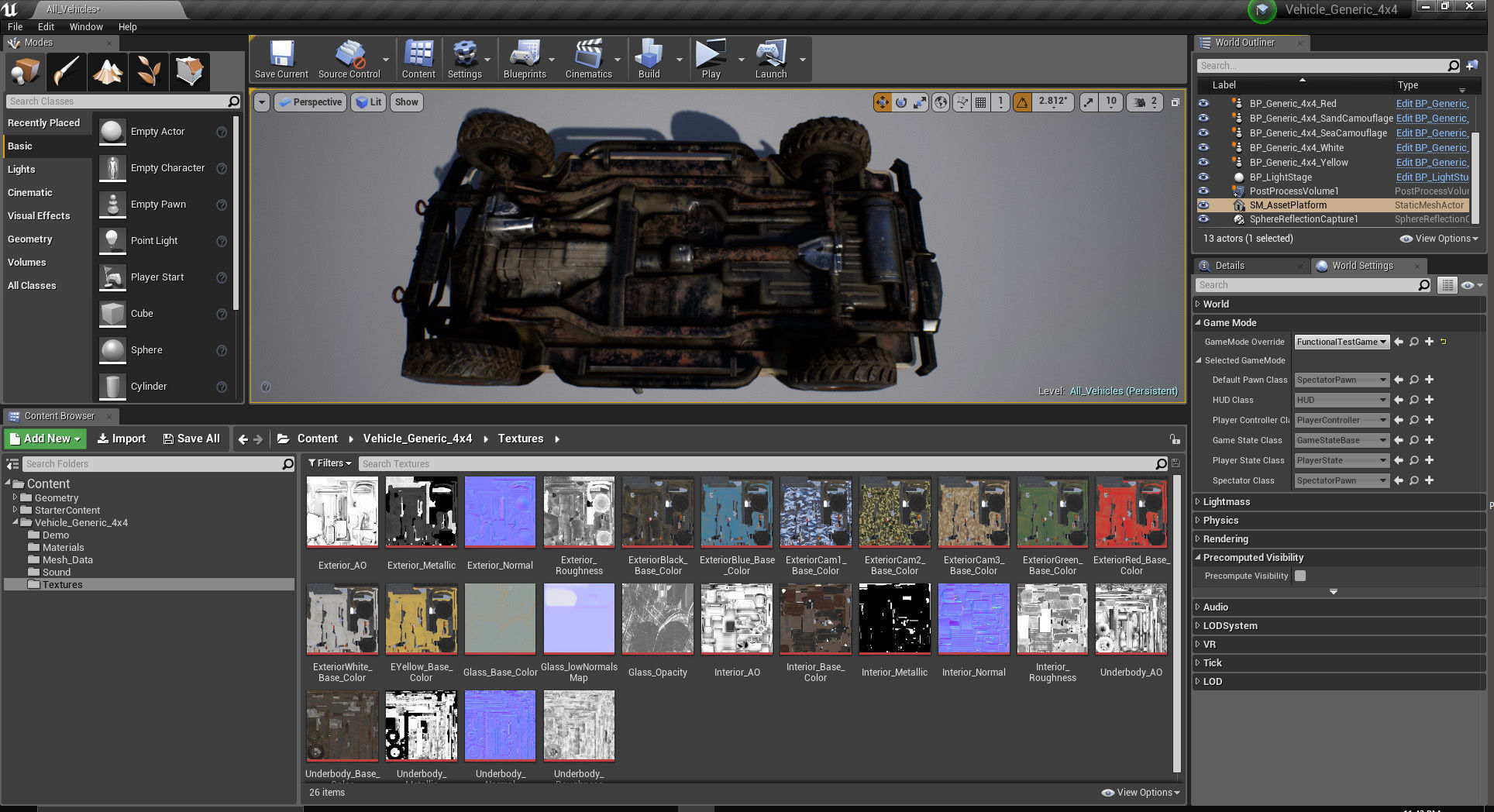Start Play in editor
This screenshot has width=1494, height=812.
(x=711, y=60)
